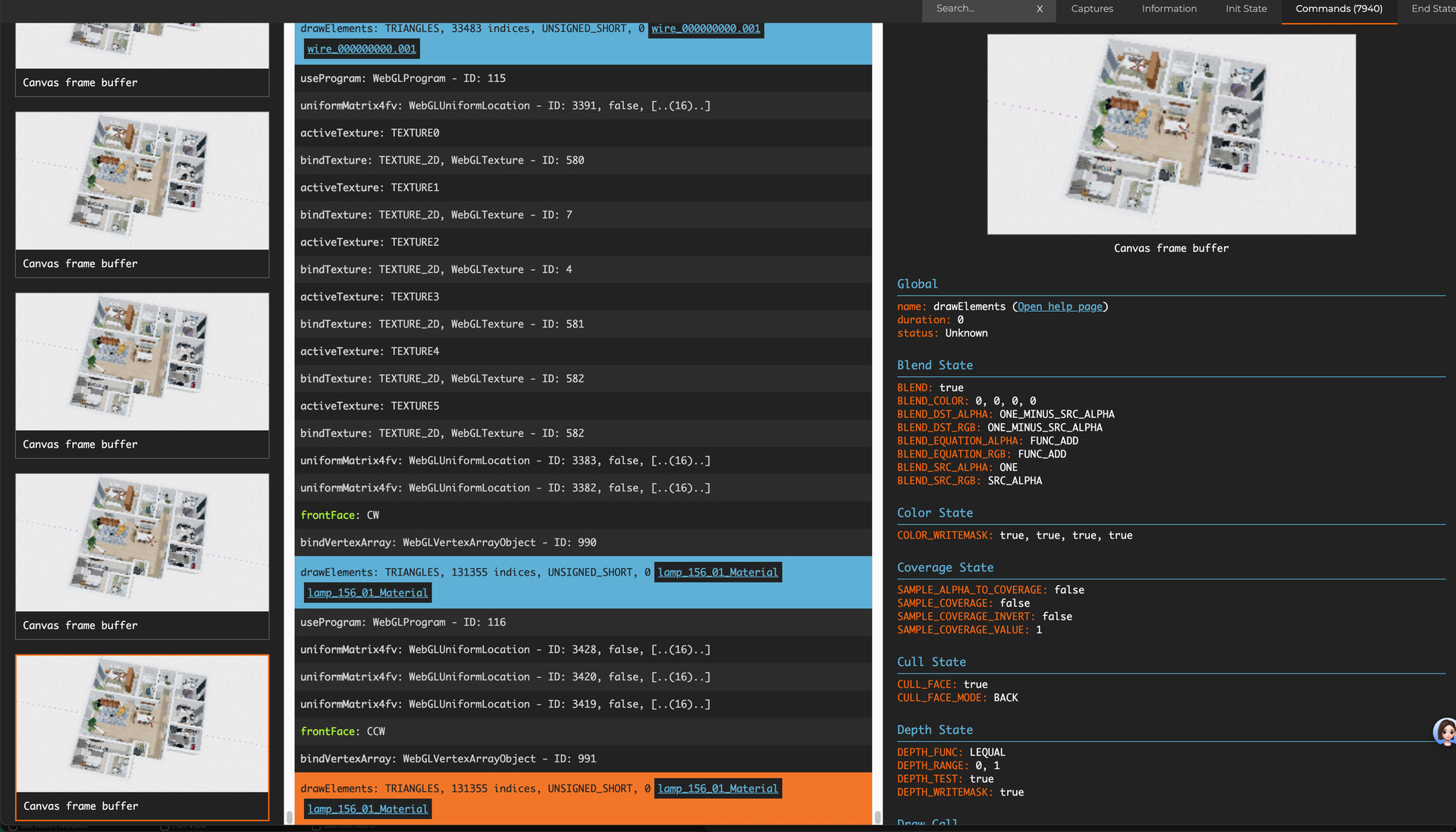The image size is (1456, 832).
Task: Click the Open help page link
Action: click(1059, 306)
